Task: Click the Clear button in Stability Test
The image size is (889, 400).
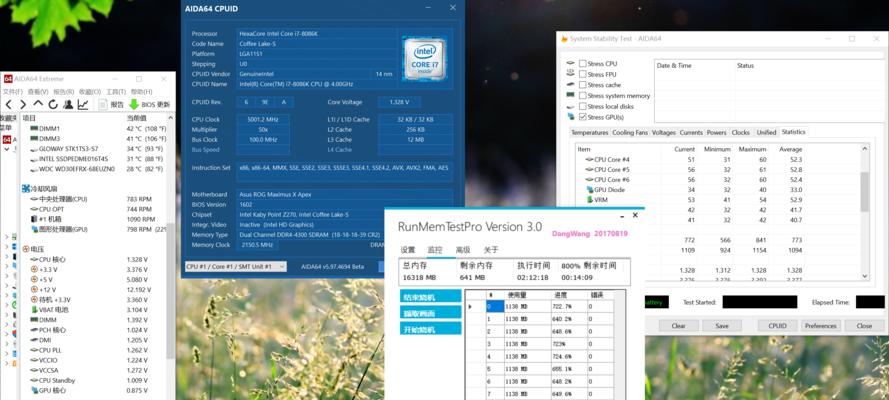Action: pos(678,326)
